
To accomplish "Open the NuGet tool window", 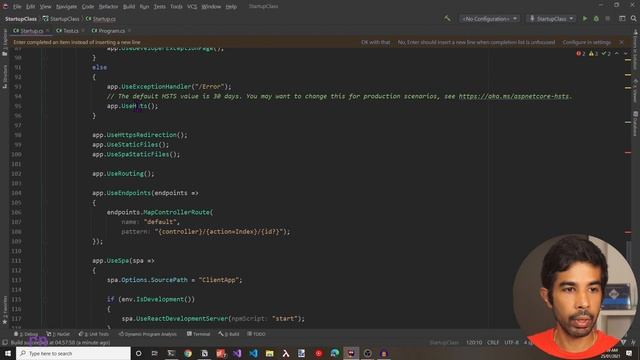I will point(58,334).
